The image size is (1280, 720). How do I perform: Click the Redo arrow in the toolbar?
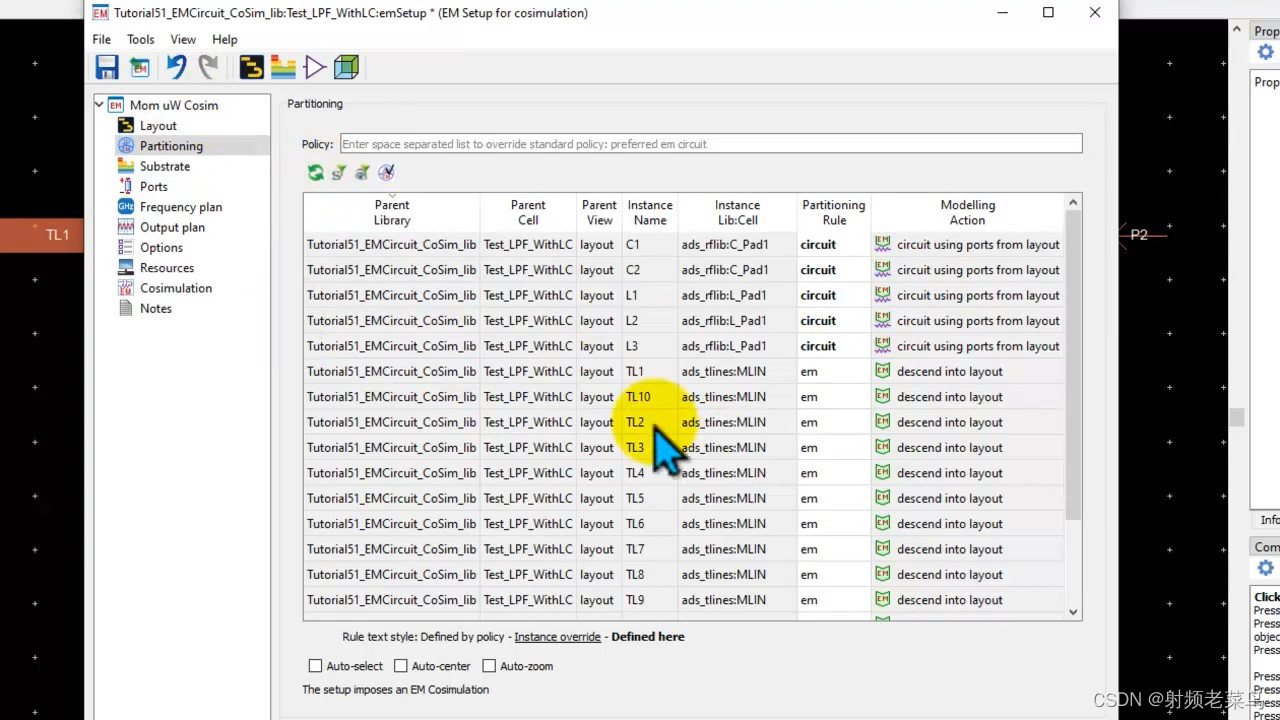pos(207,66)
